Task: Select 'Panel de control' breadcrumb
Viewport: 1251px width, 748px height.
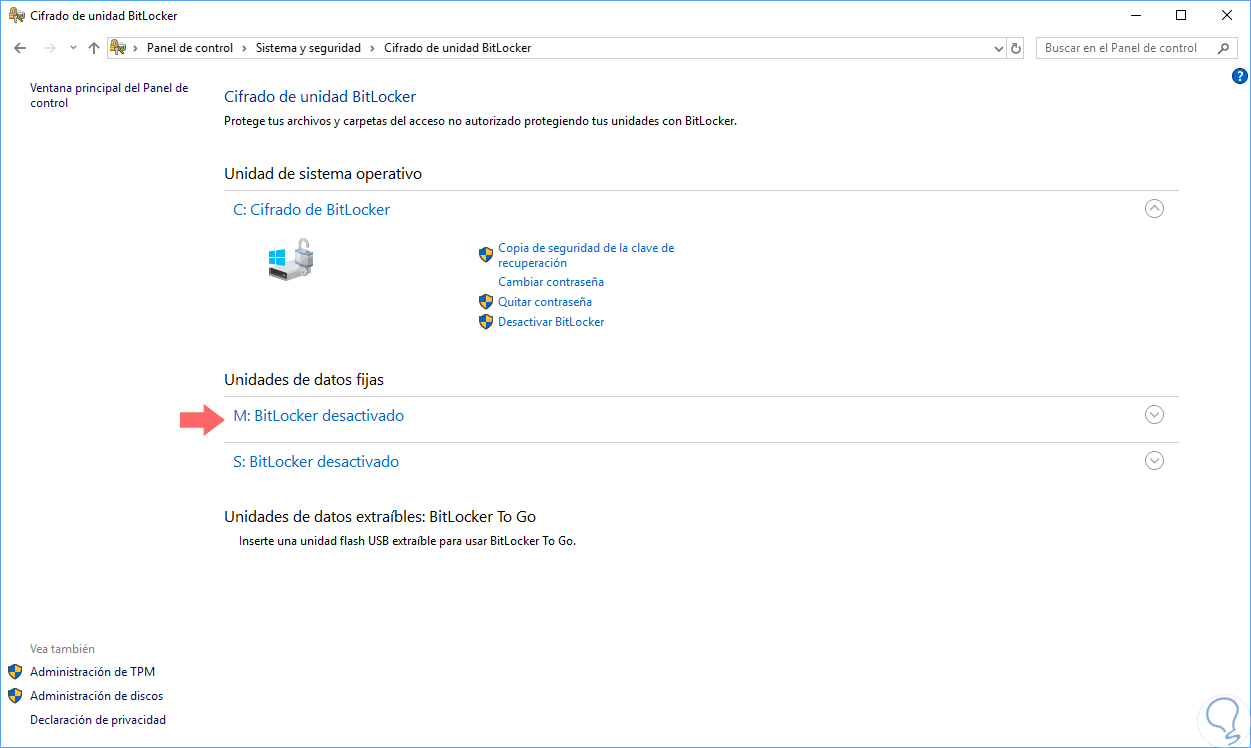Action: tap(190, 48)
